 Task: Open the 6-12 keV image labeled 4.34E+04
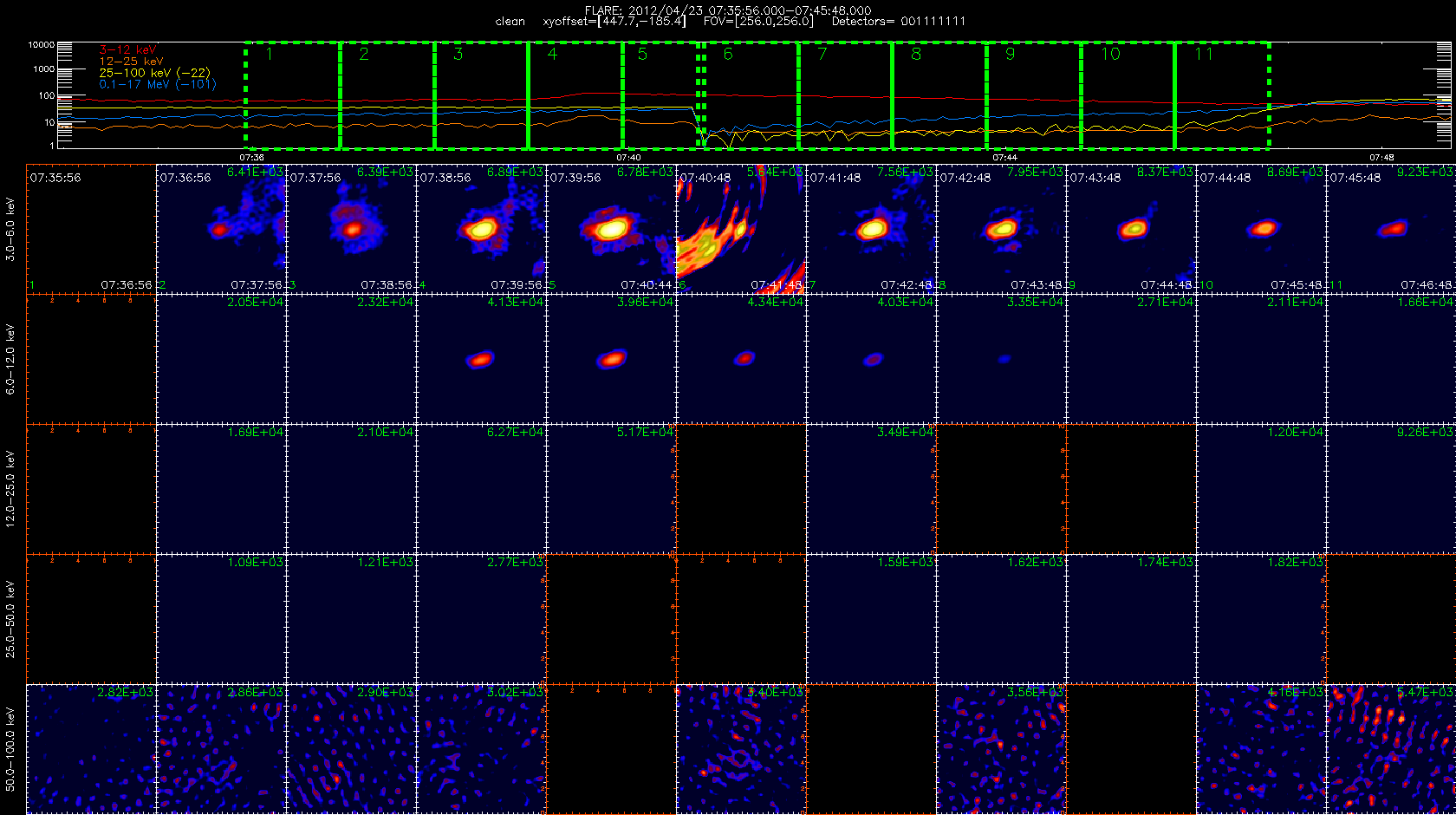coord(741,359)
